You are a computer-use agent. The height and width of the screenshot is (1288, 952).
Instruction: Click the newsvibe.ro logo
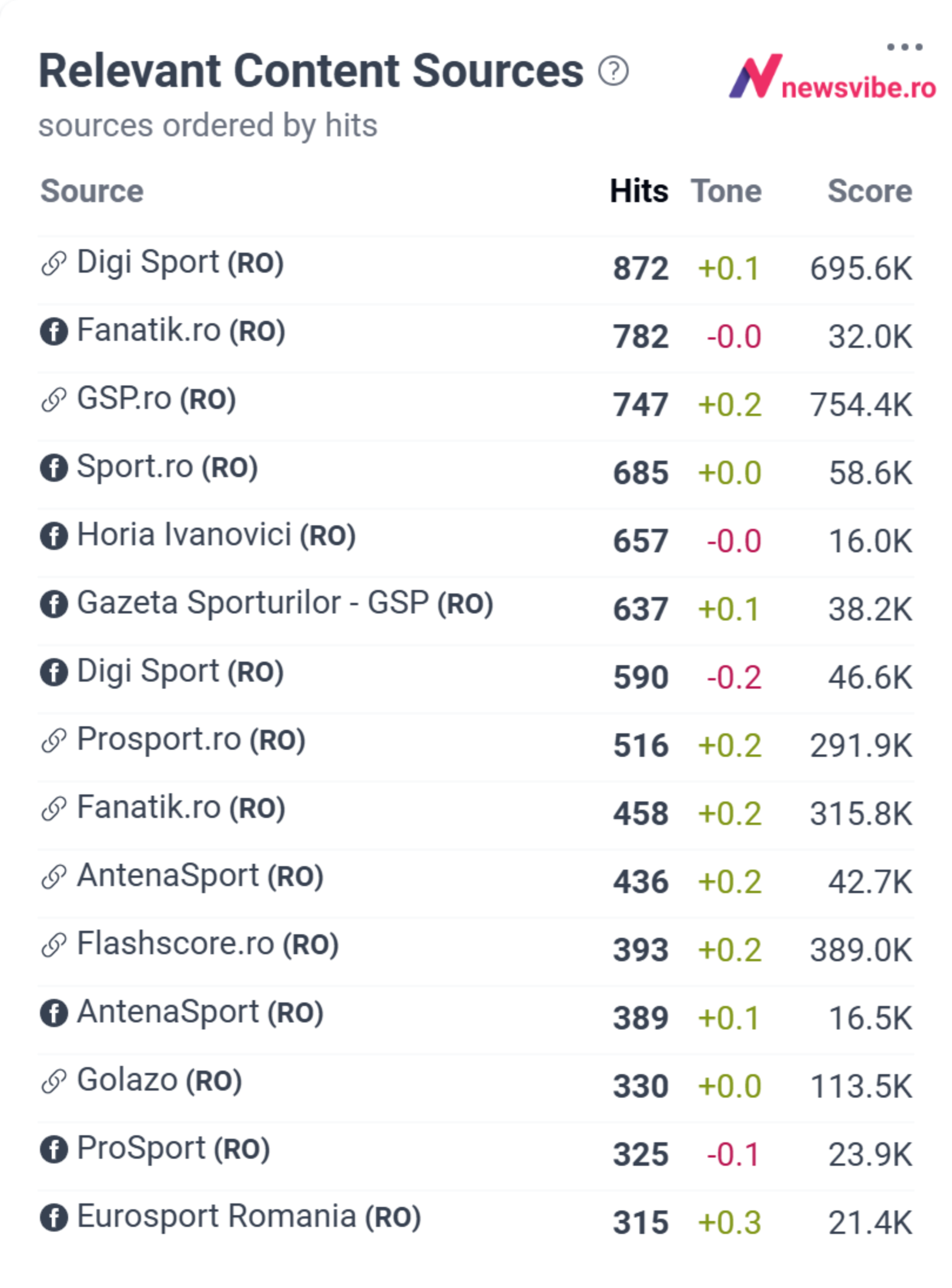pyautogui.click(x=832, y=76)
